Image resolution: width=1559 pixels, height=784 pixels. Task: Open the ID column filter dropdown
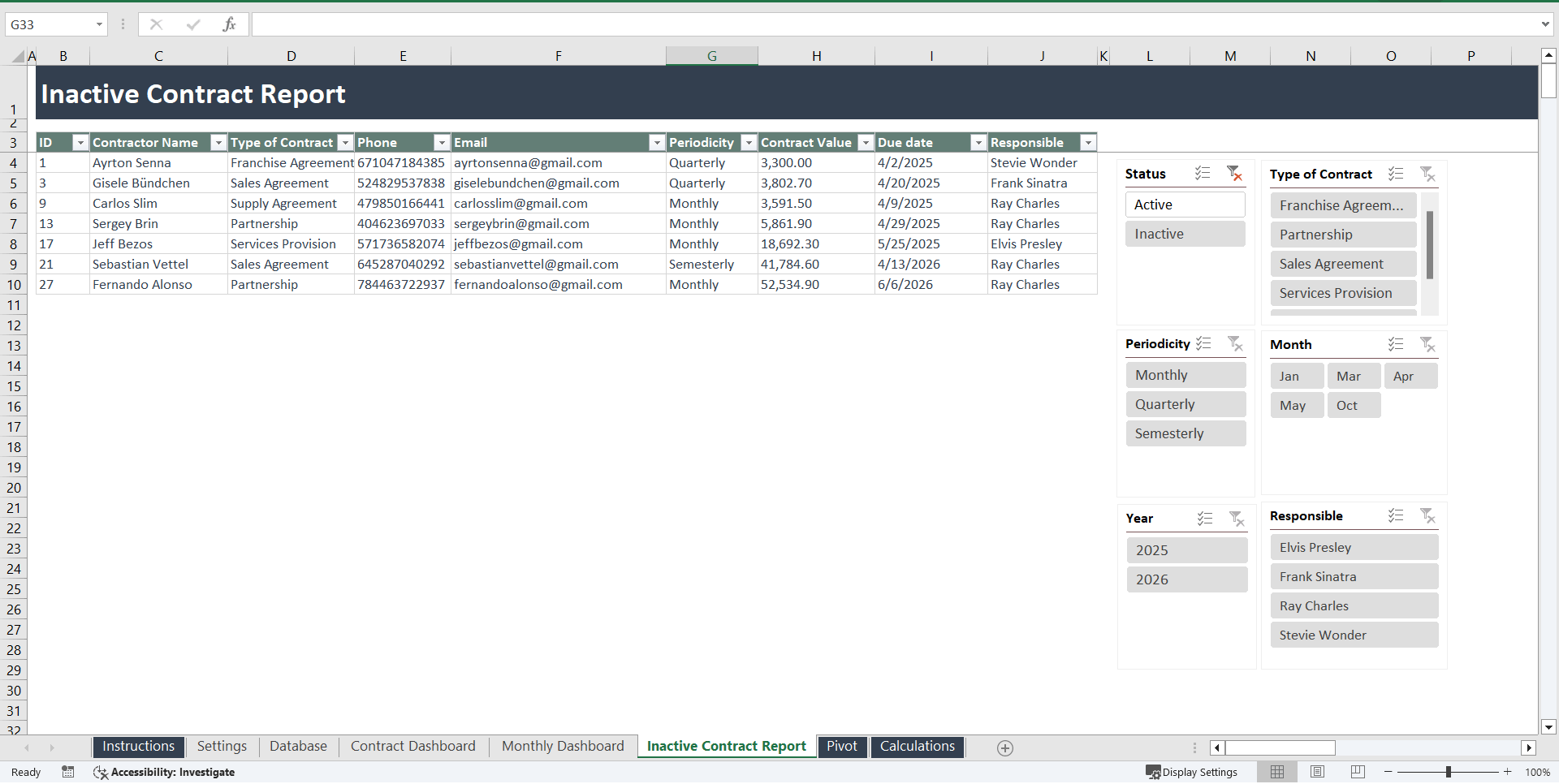point(80,143)
